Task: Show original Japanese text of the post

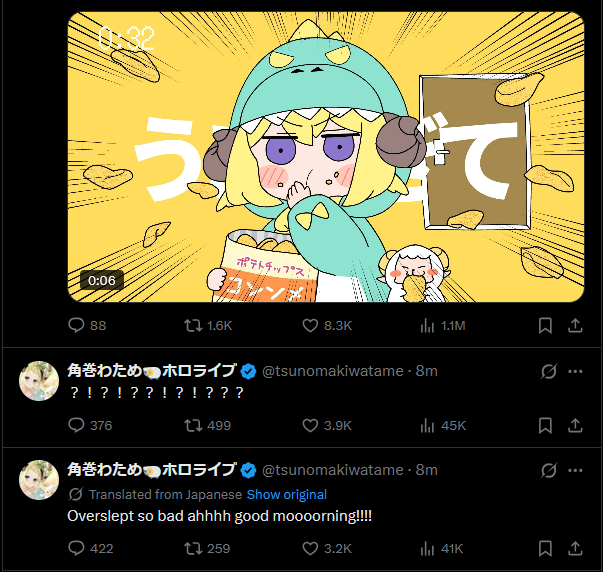Action: pos(287,494)
